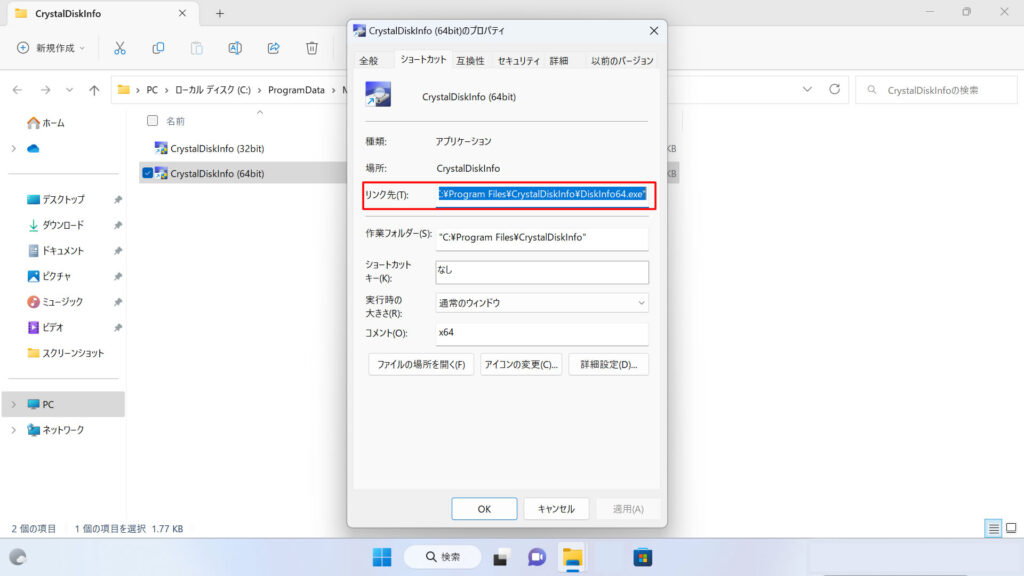Click the リンク先 target path field
Image resolution: width=1024 pixels, height=576 pixels.
pyautogui.click(x=542, y=195)
